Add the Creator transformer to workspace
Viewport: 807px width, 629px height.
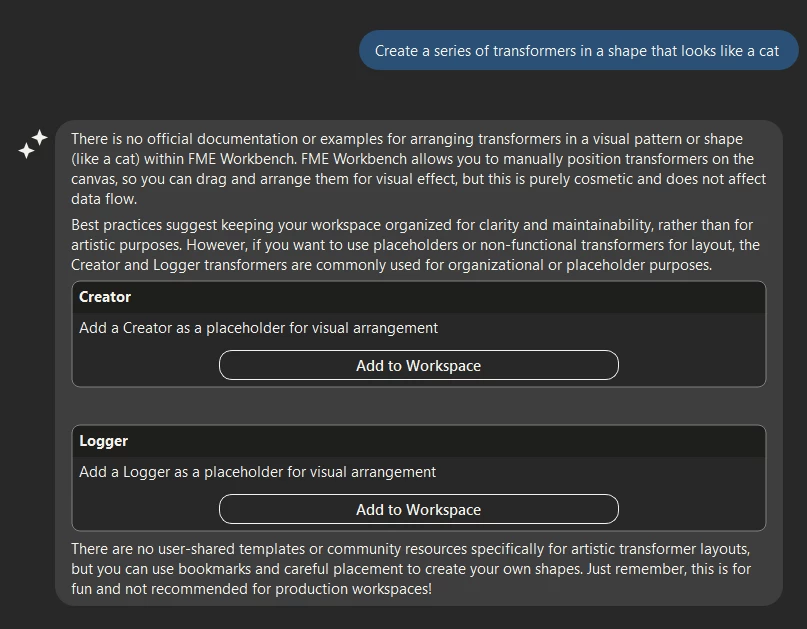418,365
